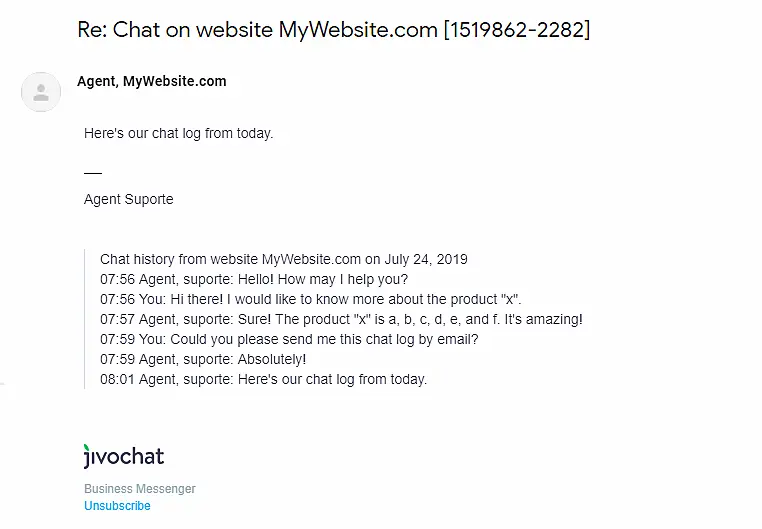This screenshot has width=762, height=529.
Task: Click the email subject heading
Action: (333, 30)
